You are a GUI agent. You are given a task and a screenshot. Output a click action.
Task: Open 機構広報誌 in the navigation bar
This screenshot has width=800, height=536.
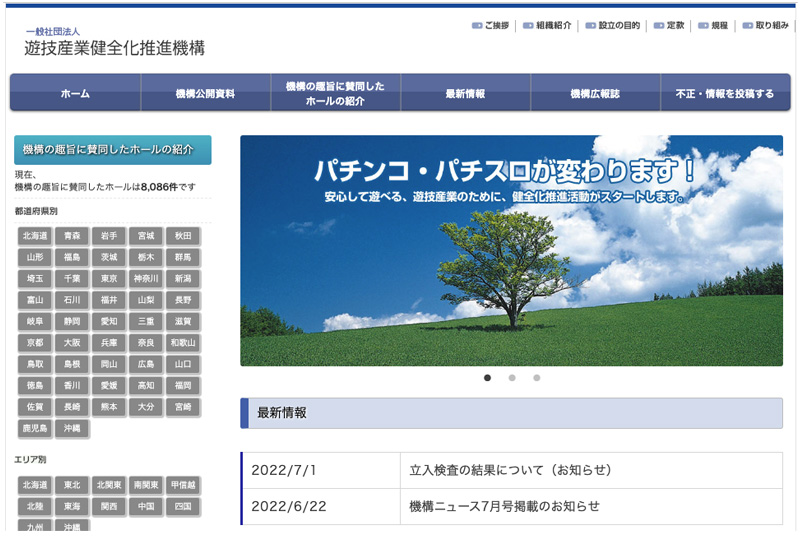pos(595,94)
